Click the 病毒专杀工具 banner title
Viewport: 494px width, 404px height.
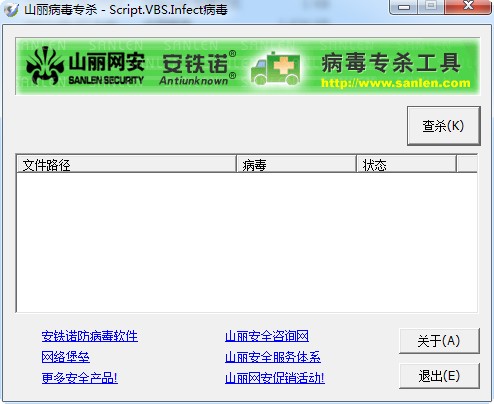tap(391, 63)
